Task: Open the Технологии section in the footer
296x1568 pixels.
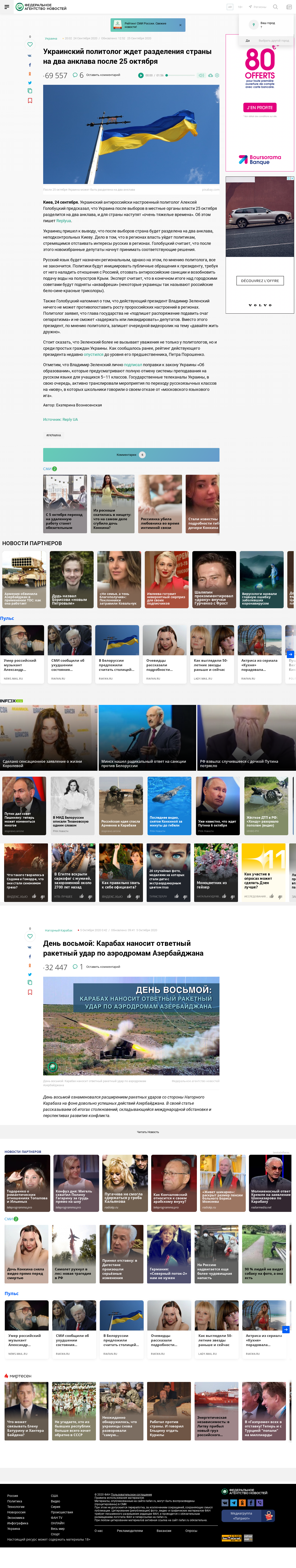Action: point(16,1507)
